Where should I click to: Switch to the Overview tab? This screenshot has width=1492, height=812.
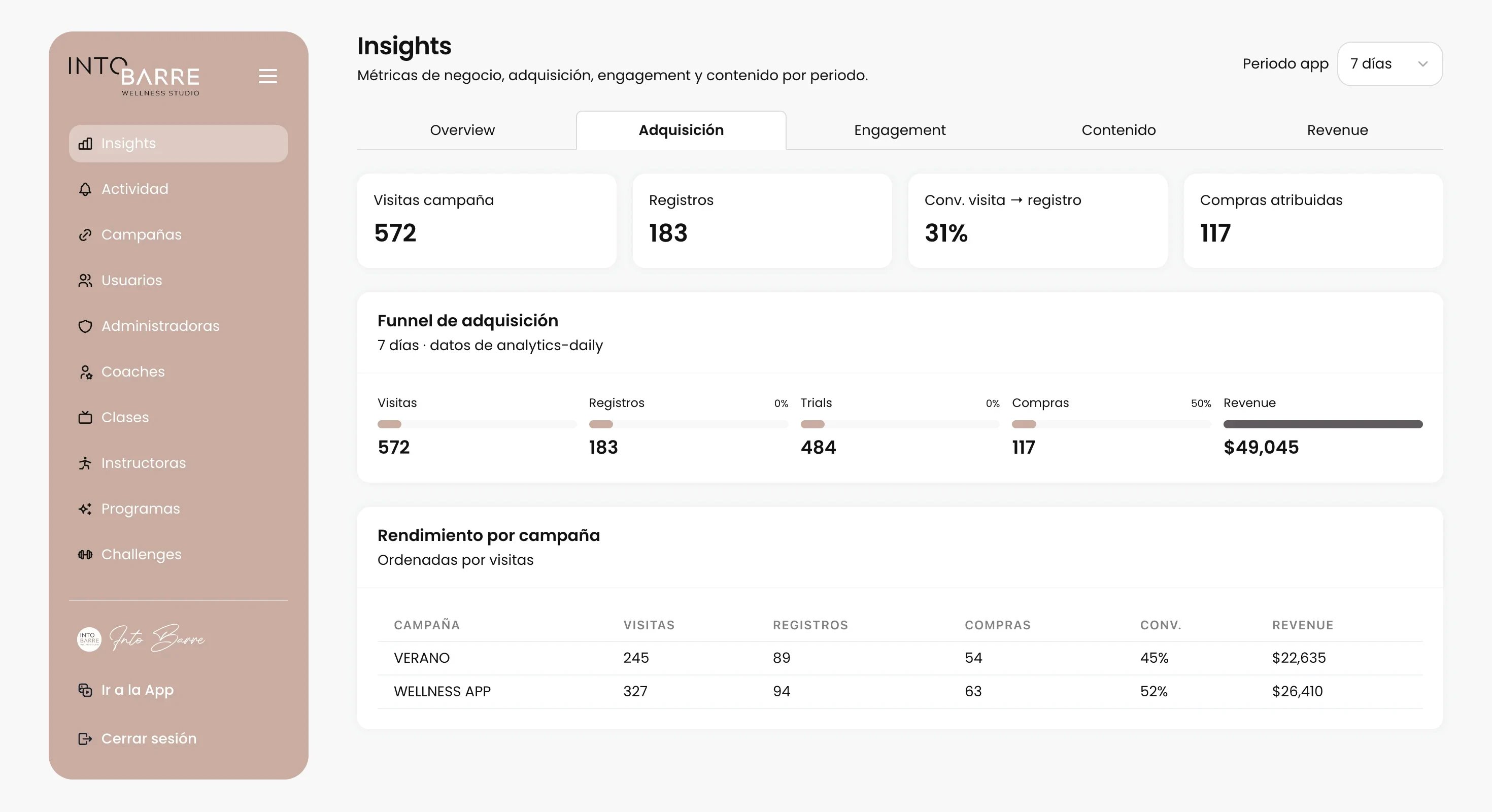click(x=462, y=130)
